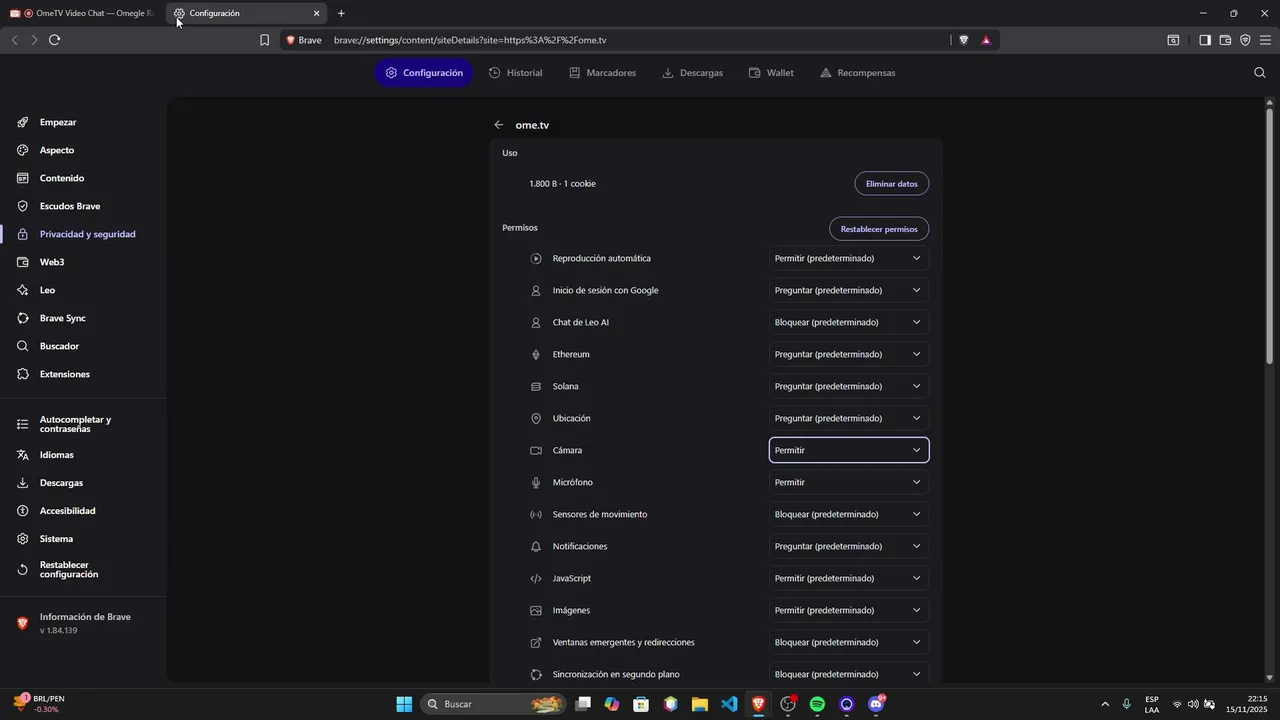1280x720 pixels.
Task: Open the Descargas top navigation item
Action: coord(692,73)
